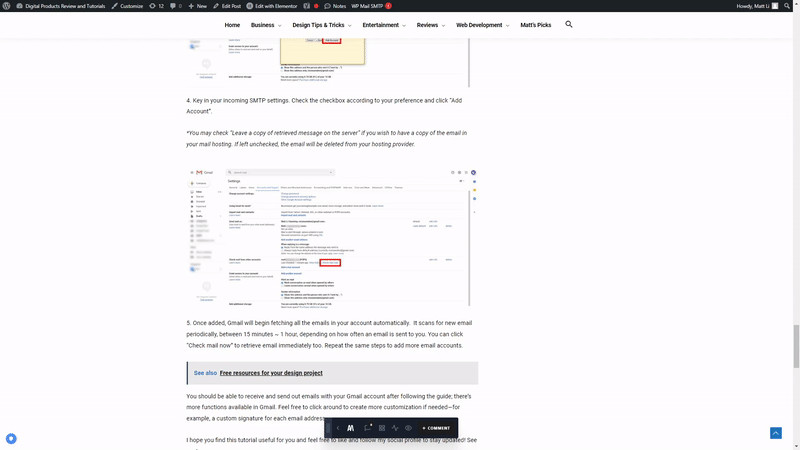
Task: Click the M logo in floating toolbar
Action: pos(351,428)
